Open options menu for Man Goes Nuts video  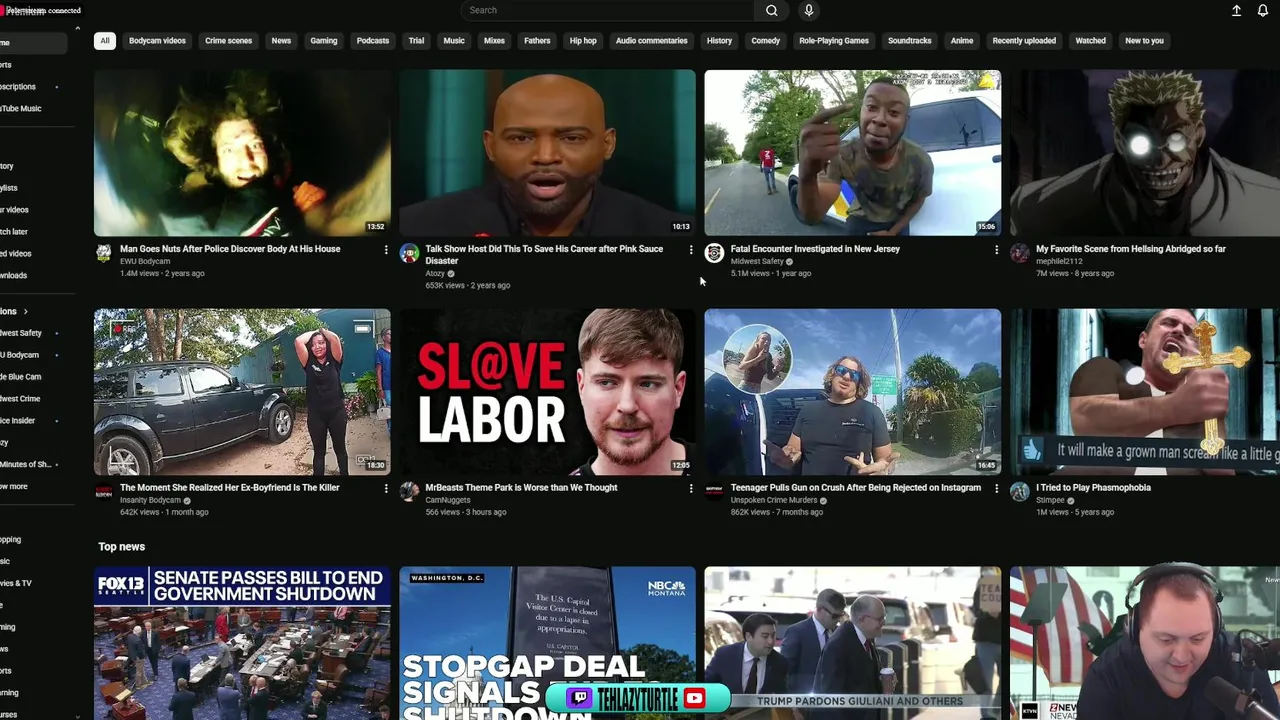tap(386, 250)
